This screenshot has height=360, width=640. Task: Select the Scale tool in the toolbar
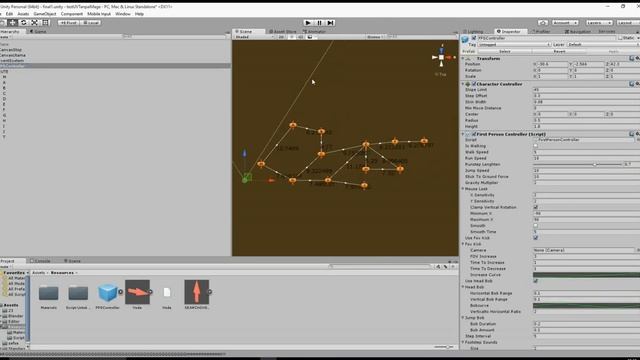point(34,23)
